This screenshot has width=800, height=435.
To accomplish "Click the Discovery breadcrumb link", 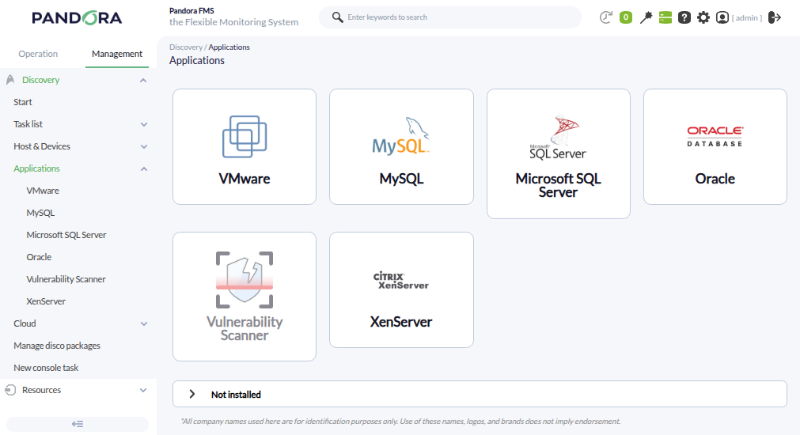I will [186, 47].
